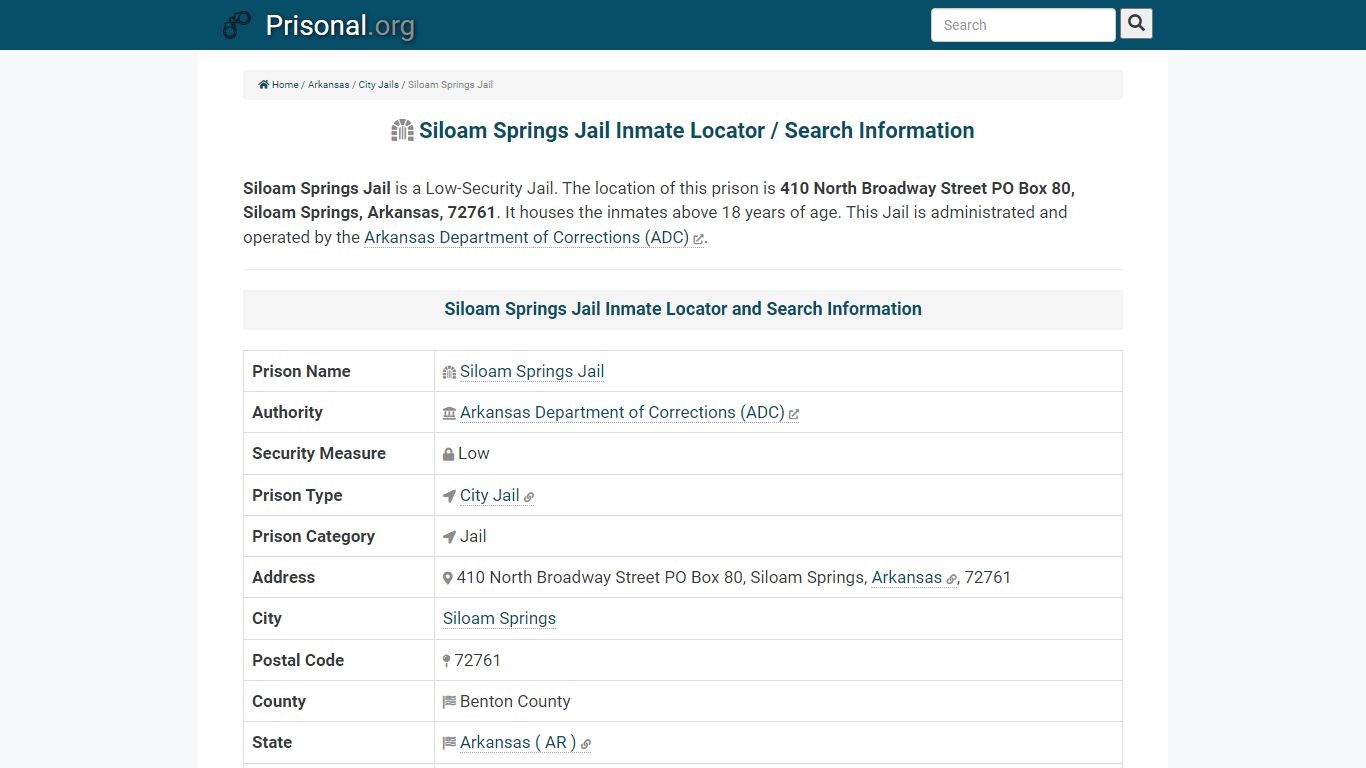
Task: Select the Benton County text
Action: click(x=515, y=701)
